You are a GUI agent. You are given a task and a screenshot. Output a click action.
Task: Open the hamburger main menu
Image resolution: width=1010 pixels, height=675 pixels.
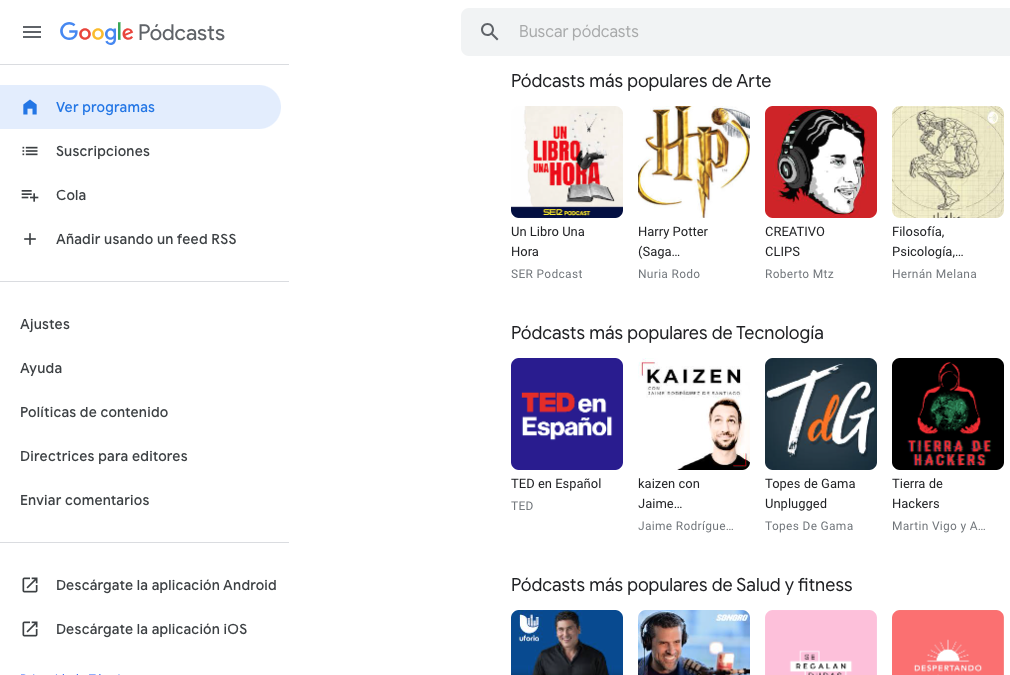(x=32, y=32)
